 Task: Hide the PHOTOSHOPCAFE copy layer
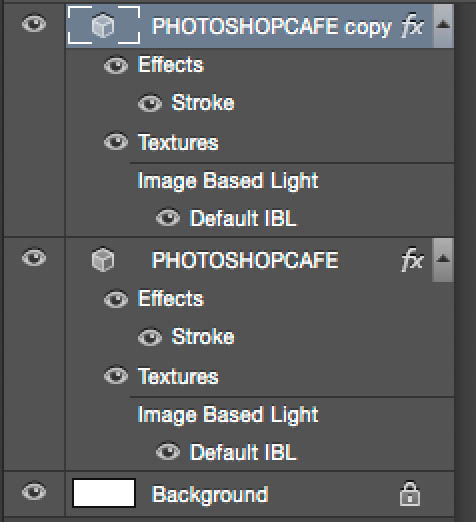pyautogui.click(x=34, y=24)
